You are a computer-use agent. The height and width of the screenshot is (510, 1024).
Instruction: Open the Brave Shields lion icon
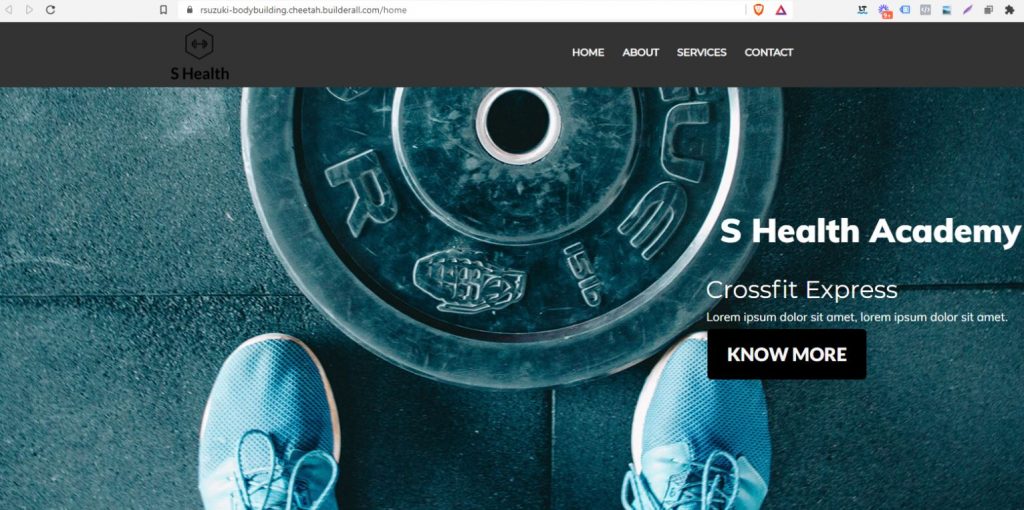(x=758, y=10)
